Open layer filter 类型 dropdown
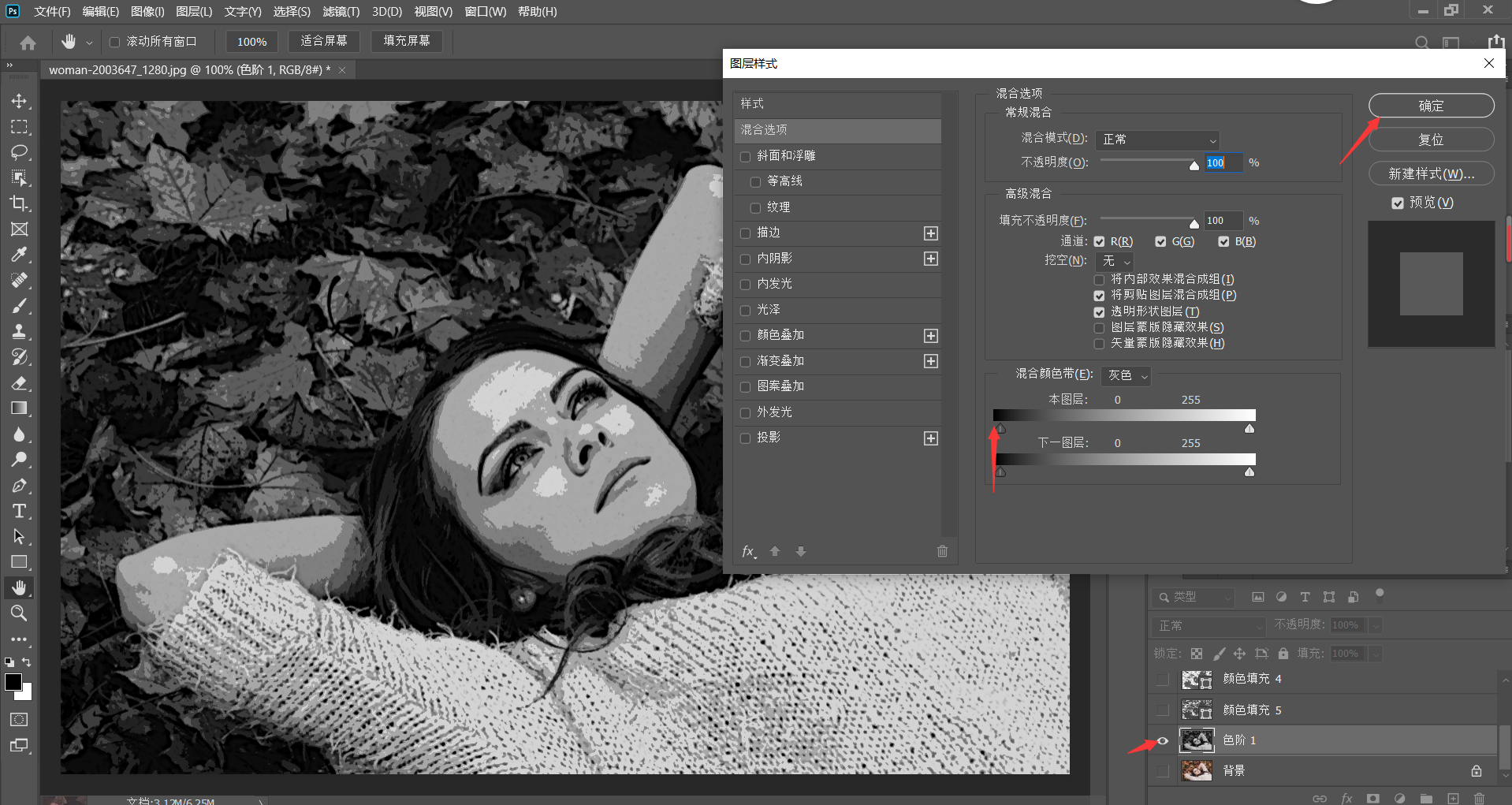This screenshot has height=805, width=1512. tap(1193, 598)
